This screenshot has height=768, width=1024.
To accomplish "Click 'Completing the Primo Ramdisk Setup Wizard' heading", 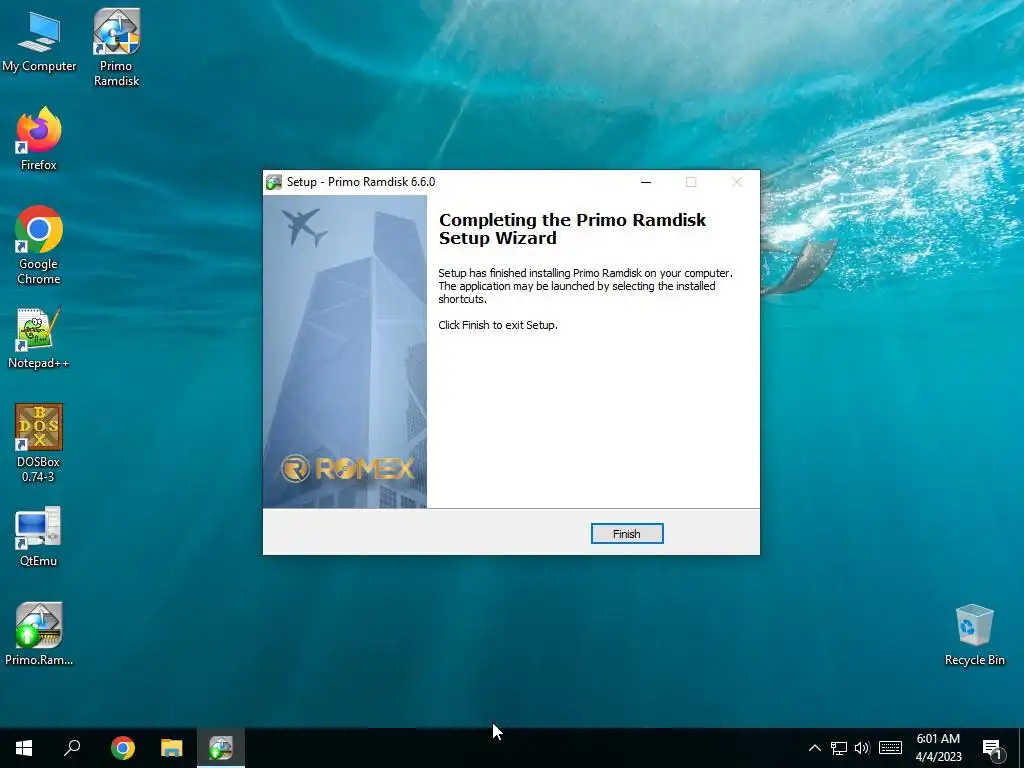I will [572, 229].
